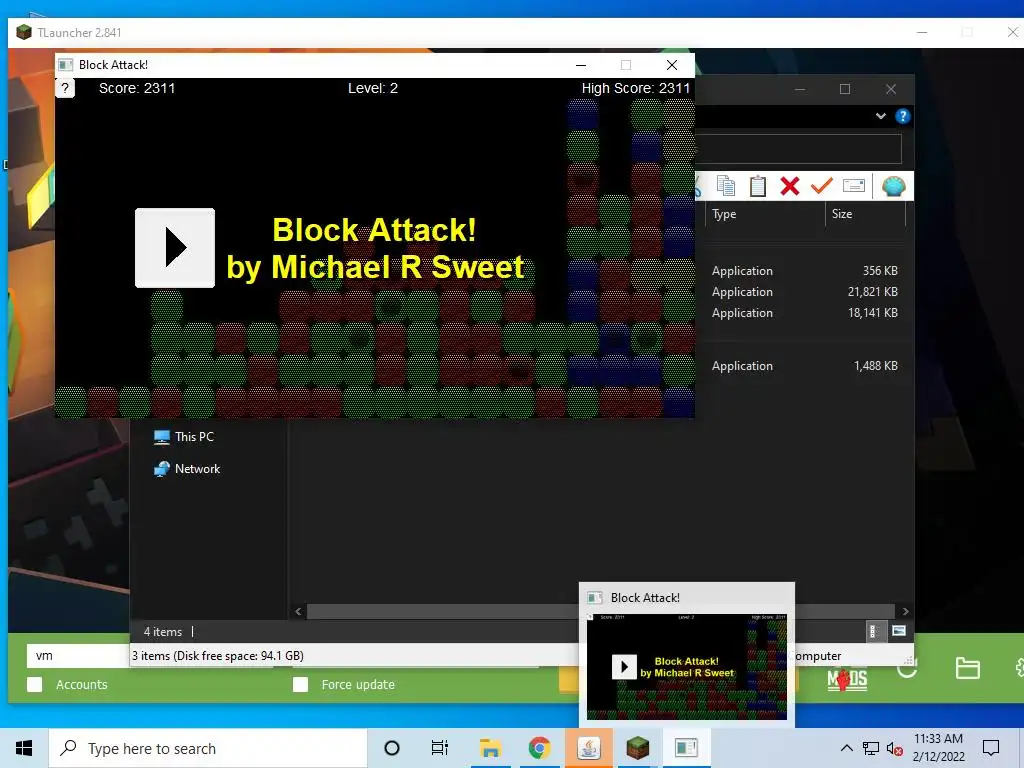The image size is (1024, 768).
Task: Click the teal shell icon in the toolbar
Action: [x=893, y=186]
